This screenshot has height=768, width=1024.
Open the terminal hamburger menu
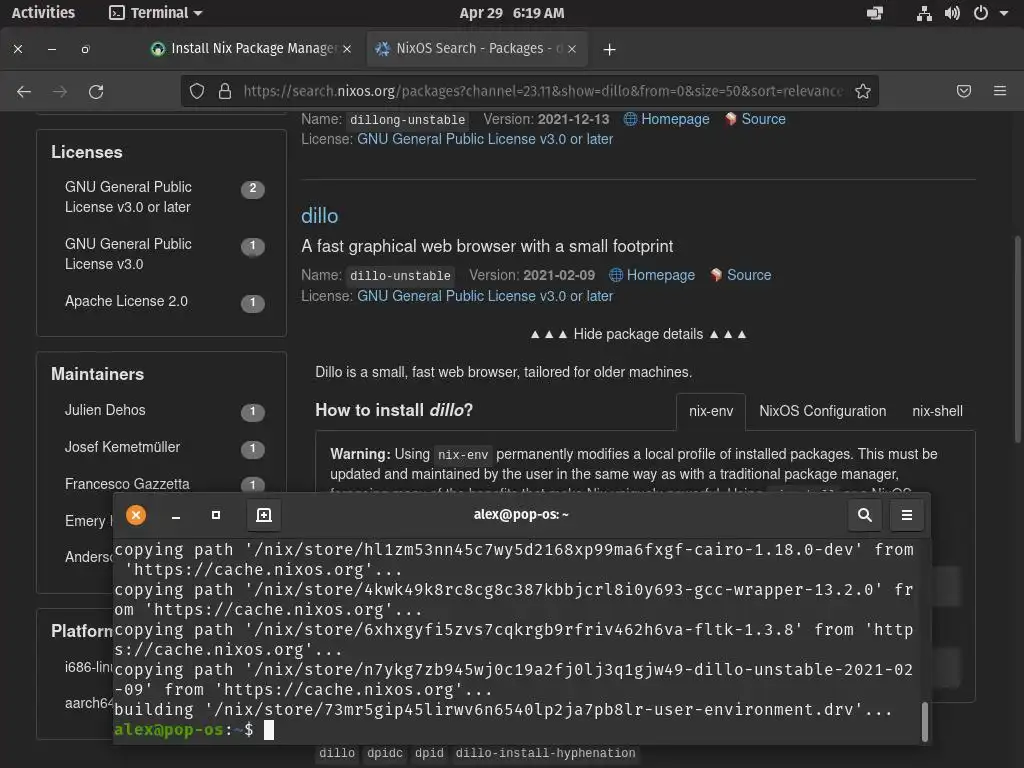pyautogui.click(x=907, y=515)
